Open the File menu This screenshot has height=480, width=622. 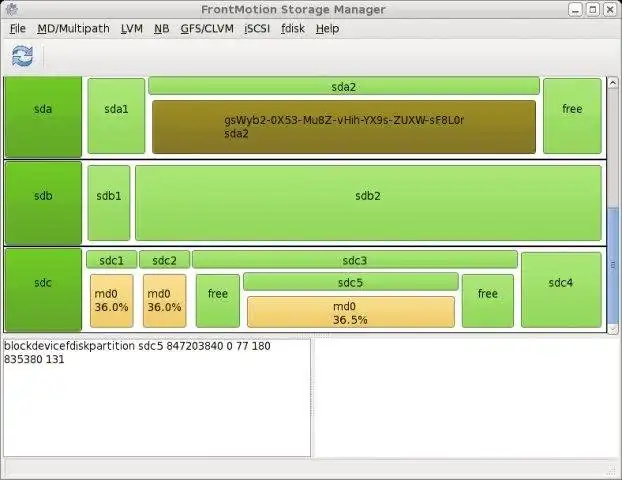pos(17,29)
